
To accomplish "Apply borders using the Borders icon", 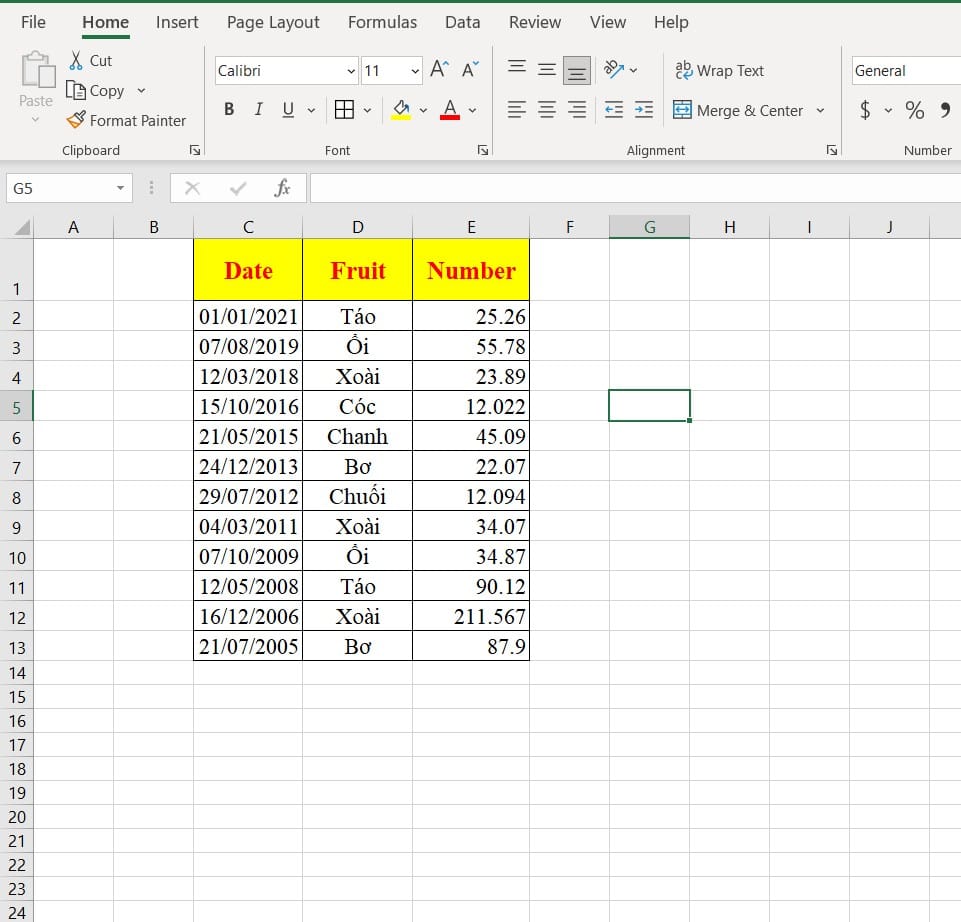I will pyautogui.click(x=344, y=110).
